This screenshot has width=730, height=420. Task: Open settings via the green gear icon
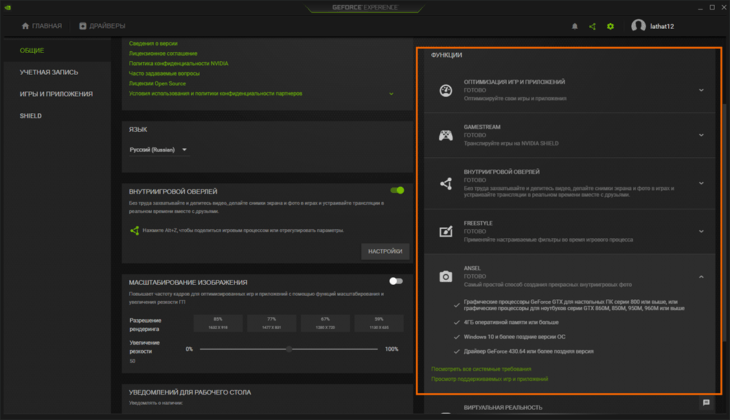(x=610, y=27)
